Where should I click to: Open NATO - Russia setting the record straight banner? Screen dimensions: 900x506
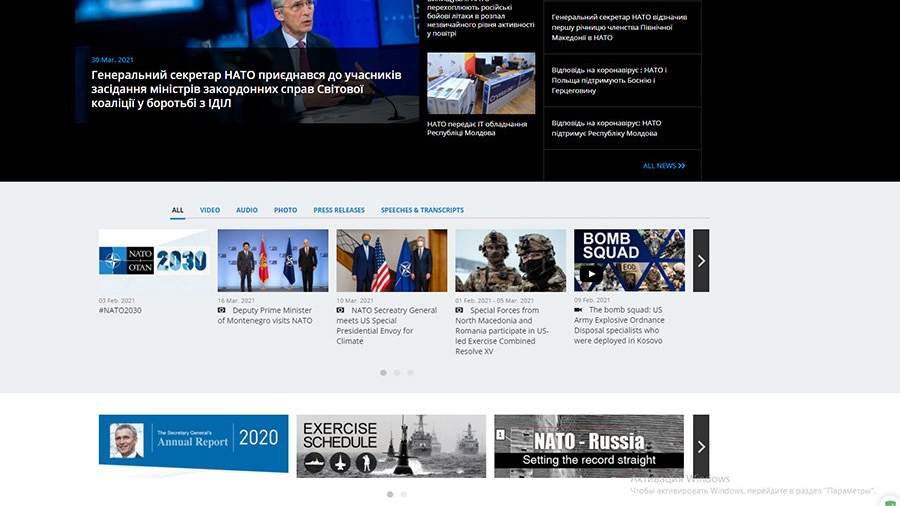(589, 446)
